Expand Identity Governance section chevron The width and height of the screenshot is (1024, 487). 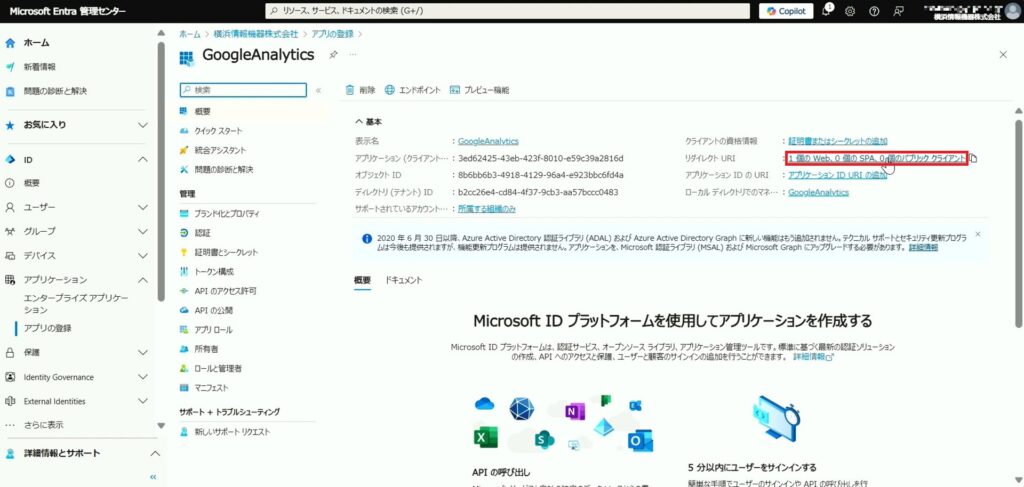[143, 377]
